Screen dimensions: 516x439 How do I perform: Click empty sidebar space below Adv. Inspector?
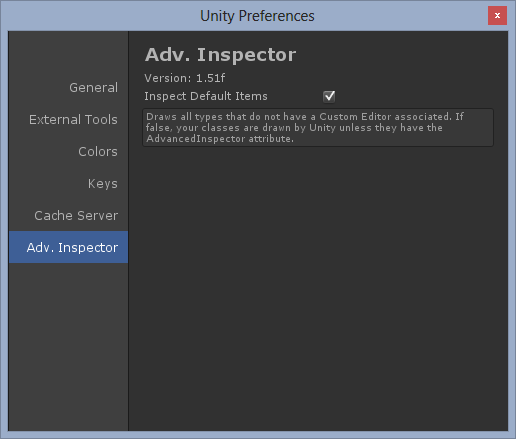68,347
